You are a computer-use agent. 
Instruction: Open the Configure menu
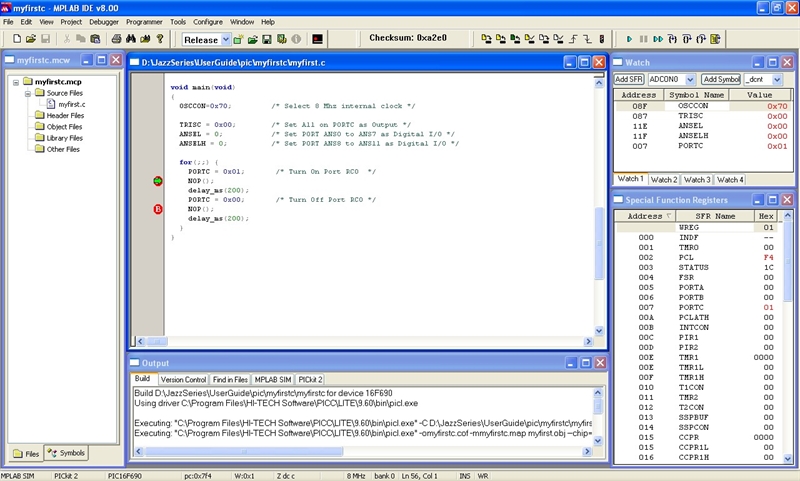(208, 22)
